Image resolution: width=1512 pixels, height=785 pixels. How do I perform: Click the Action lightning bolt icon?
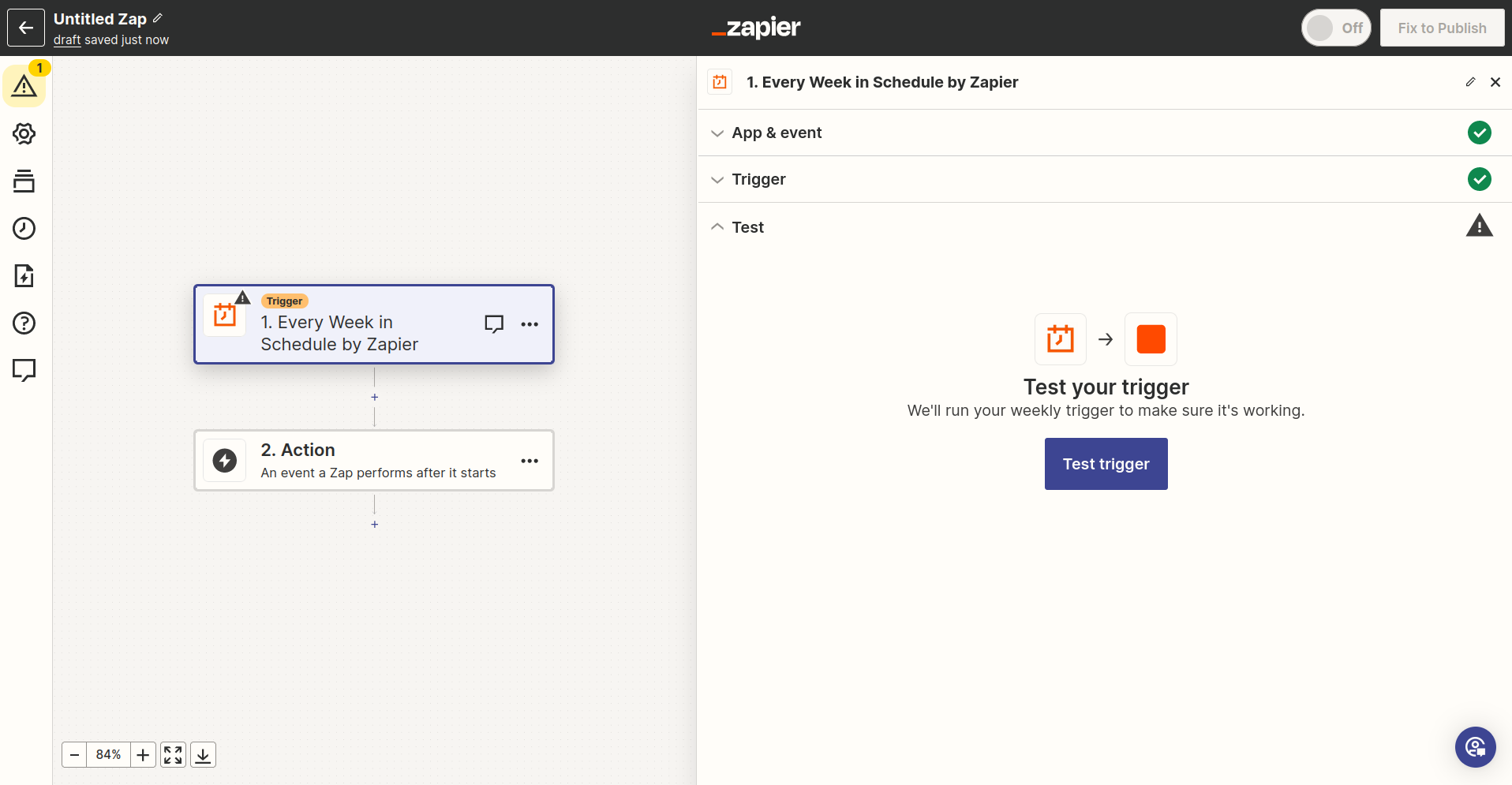[225, 461]
